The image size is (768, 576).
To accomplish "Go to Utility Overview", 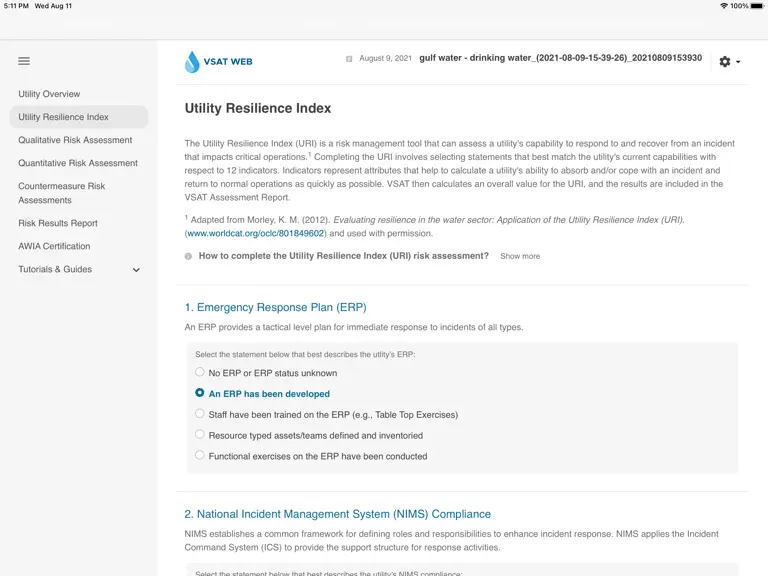I will tap(49, 94).
